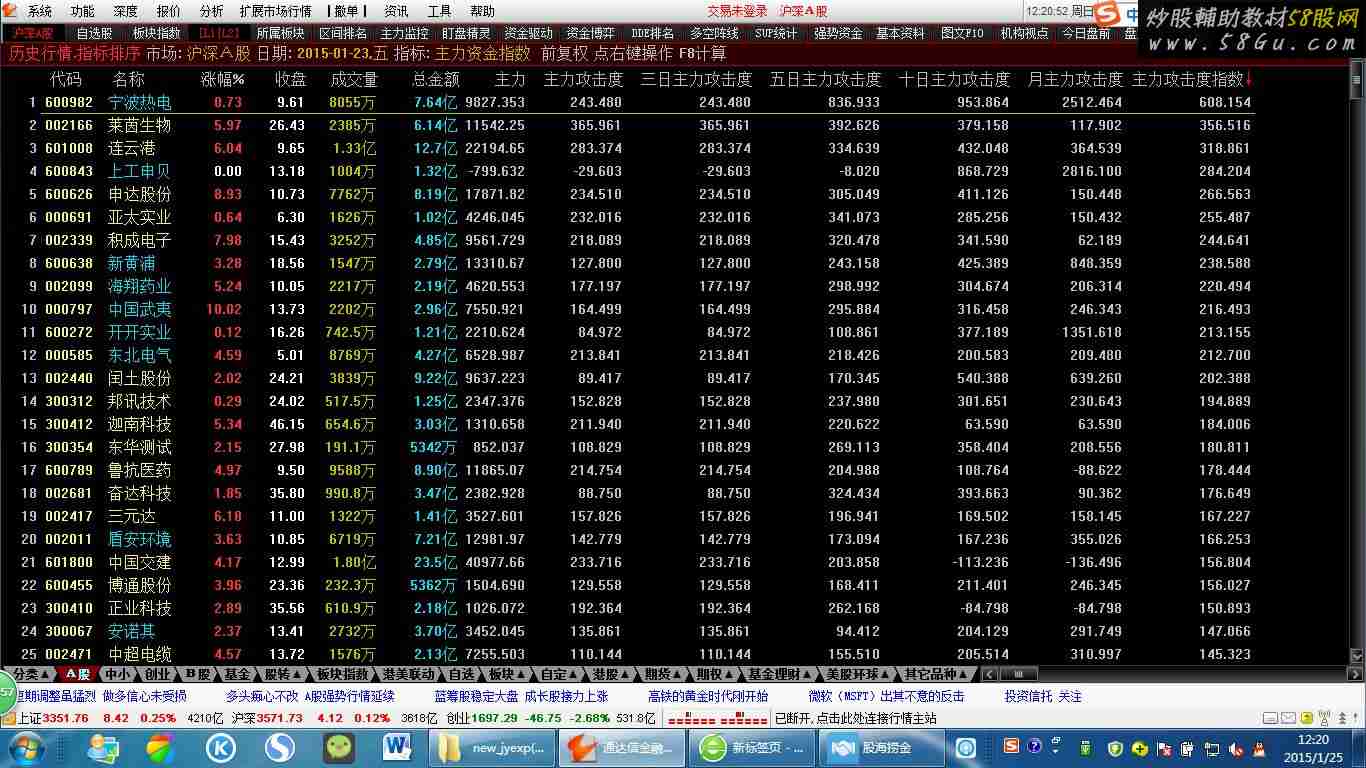Viewport: 1366px width, 768px height.
Task: Select stock code 600843
Action: (69, 171)
